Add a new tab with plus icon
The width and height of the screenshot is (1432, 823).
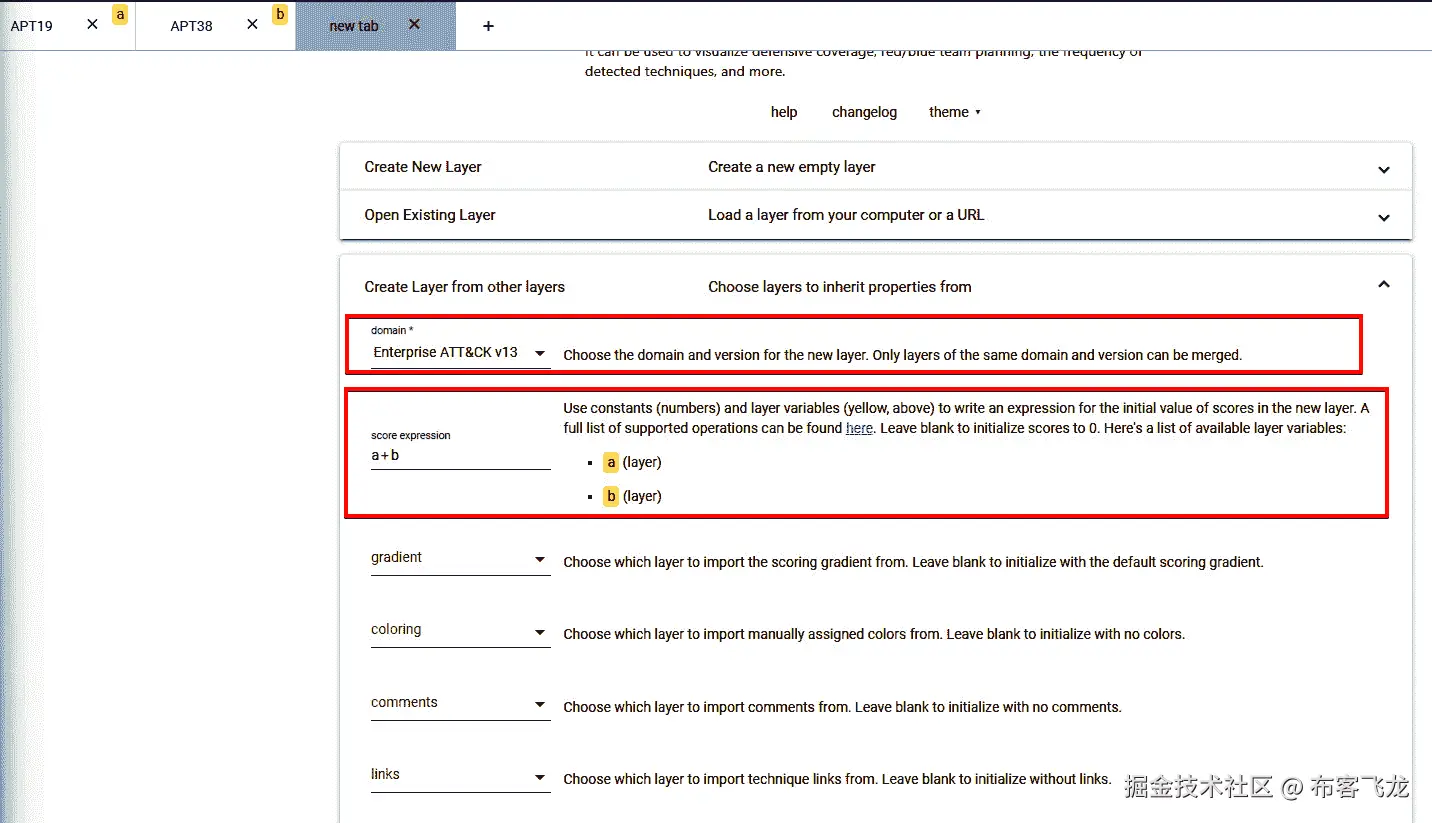click(488, 26)
